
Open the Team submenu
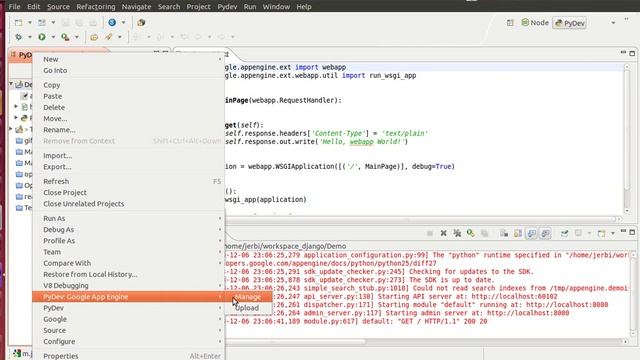click(128, 252)
